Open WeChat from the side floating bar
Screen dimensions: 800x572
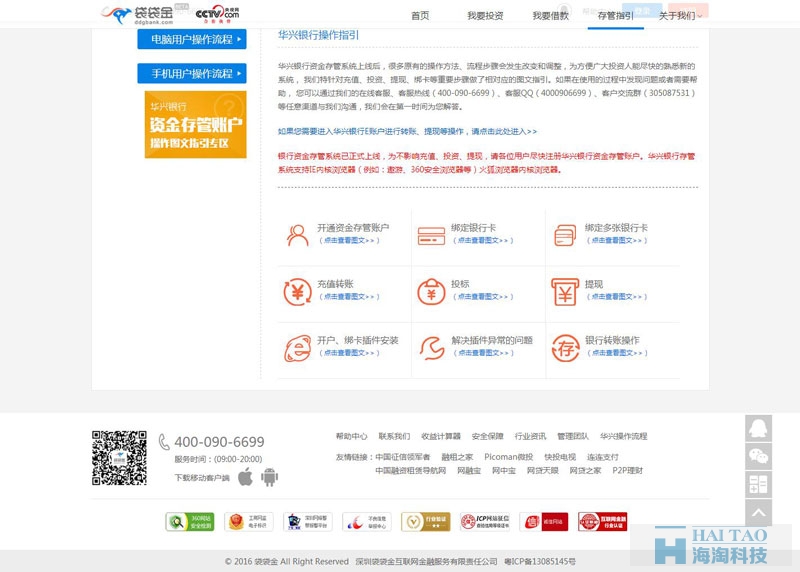point(758,456)
